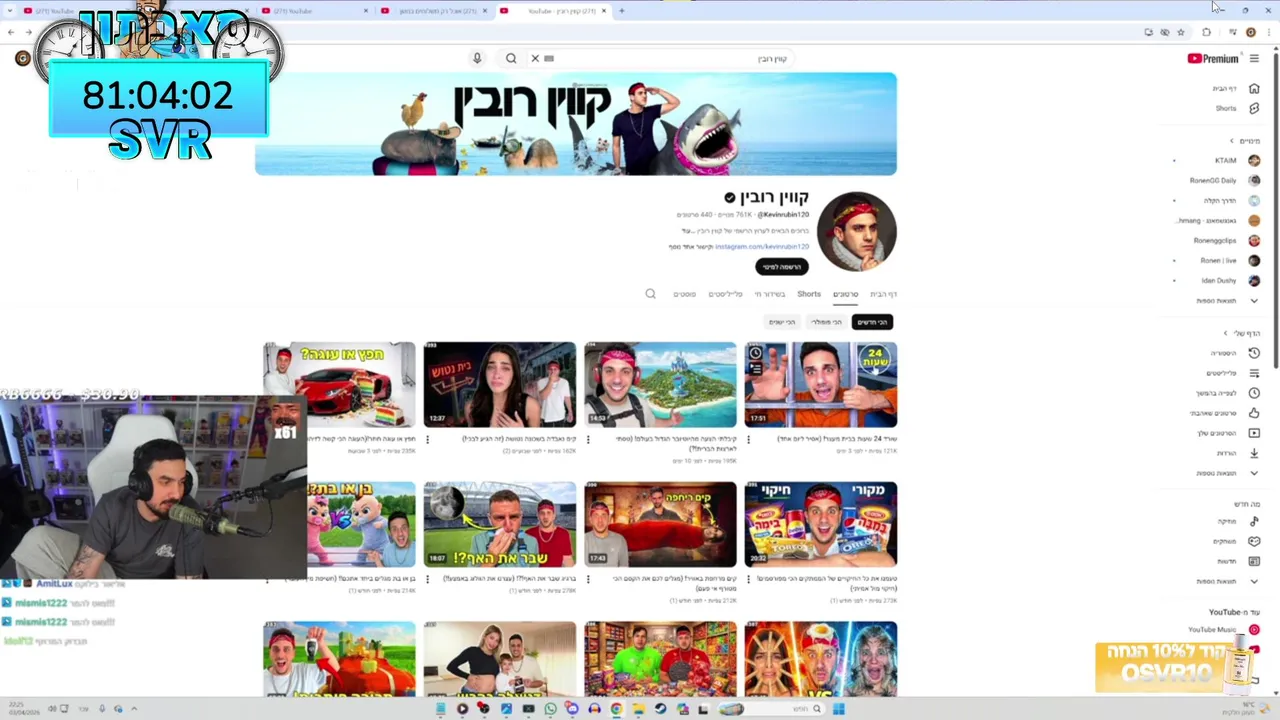Clear the search box with the X
1280x720 pixels.
(535, 58)
